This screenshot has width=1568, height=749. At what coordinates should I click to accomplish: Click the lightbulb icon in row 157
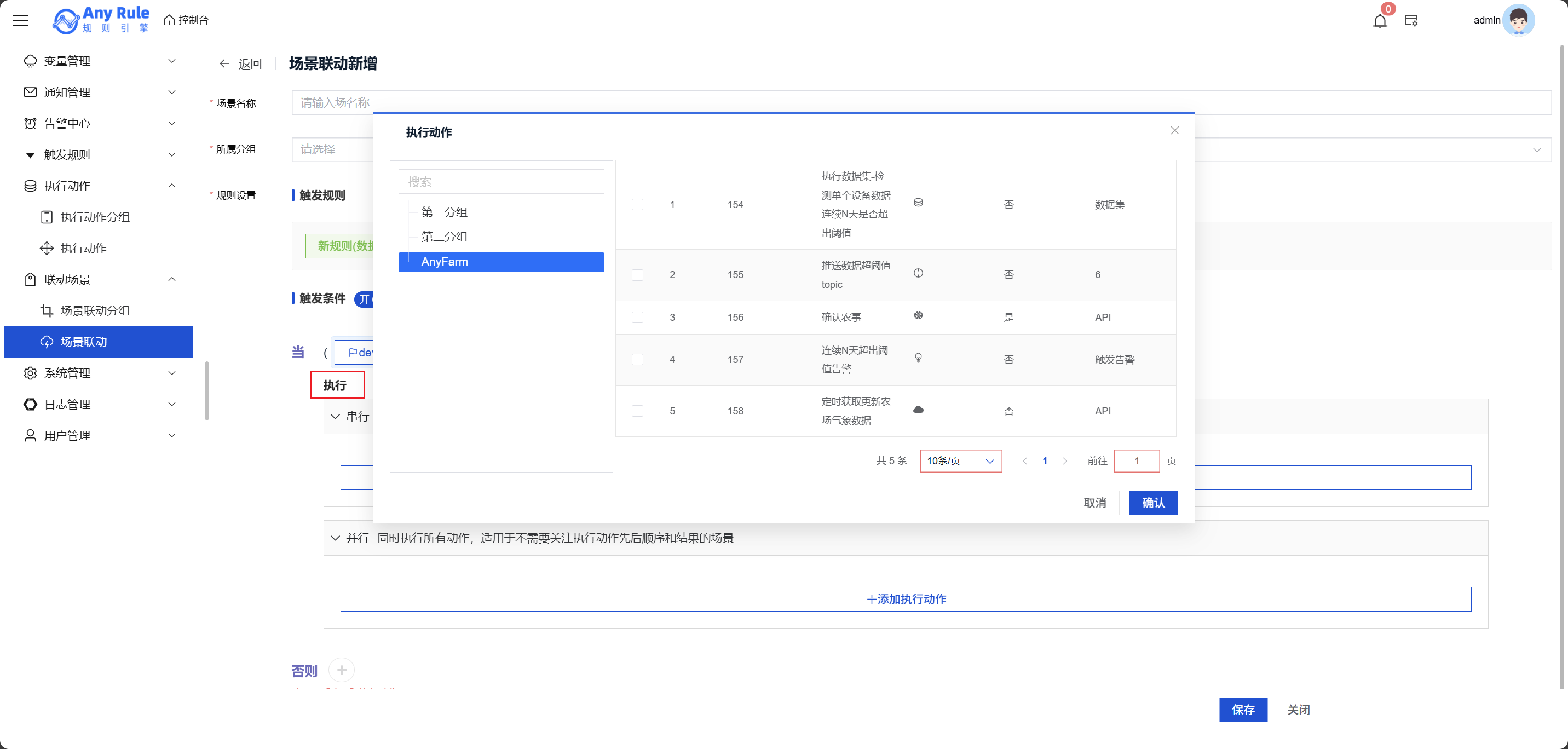point(918,358)
